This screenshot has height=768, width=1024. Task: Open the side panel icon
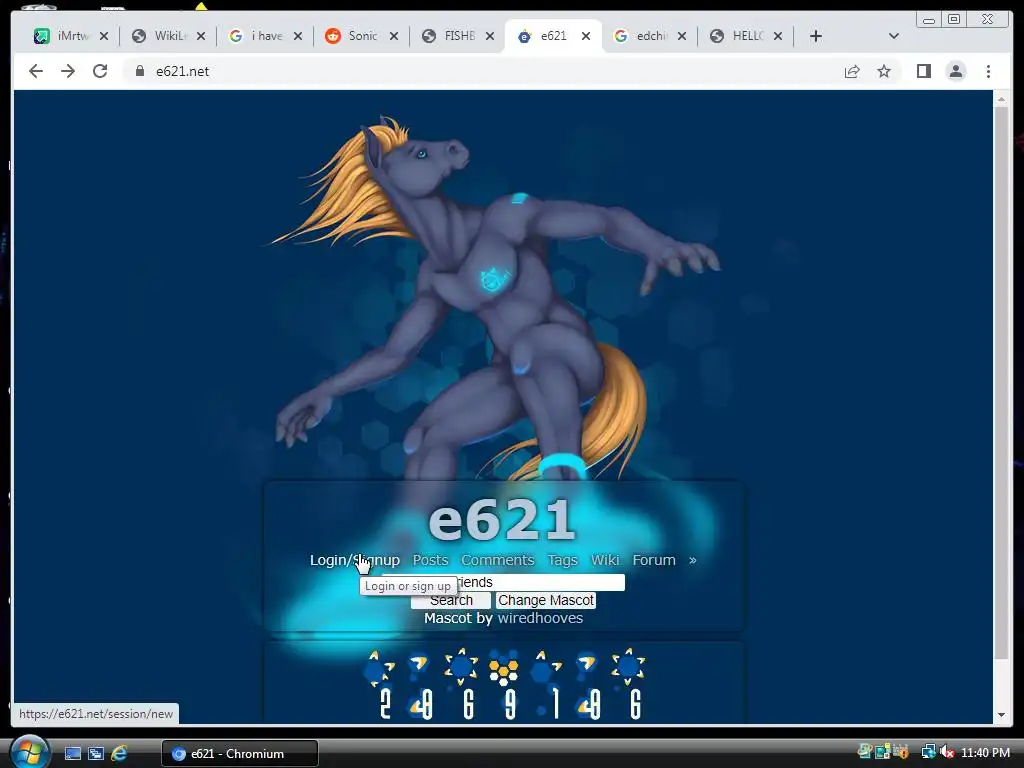coord(923,71)
